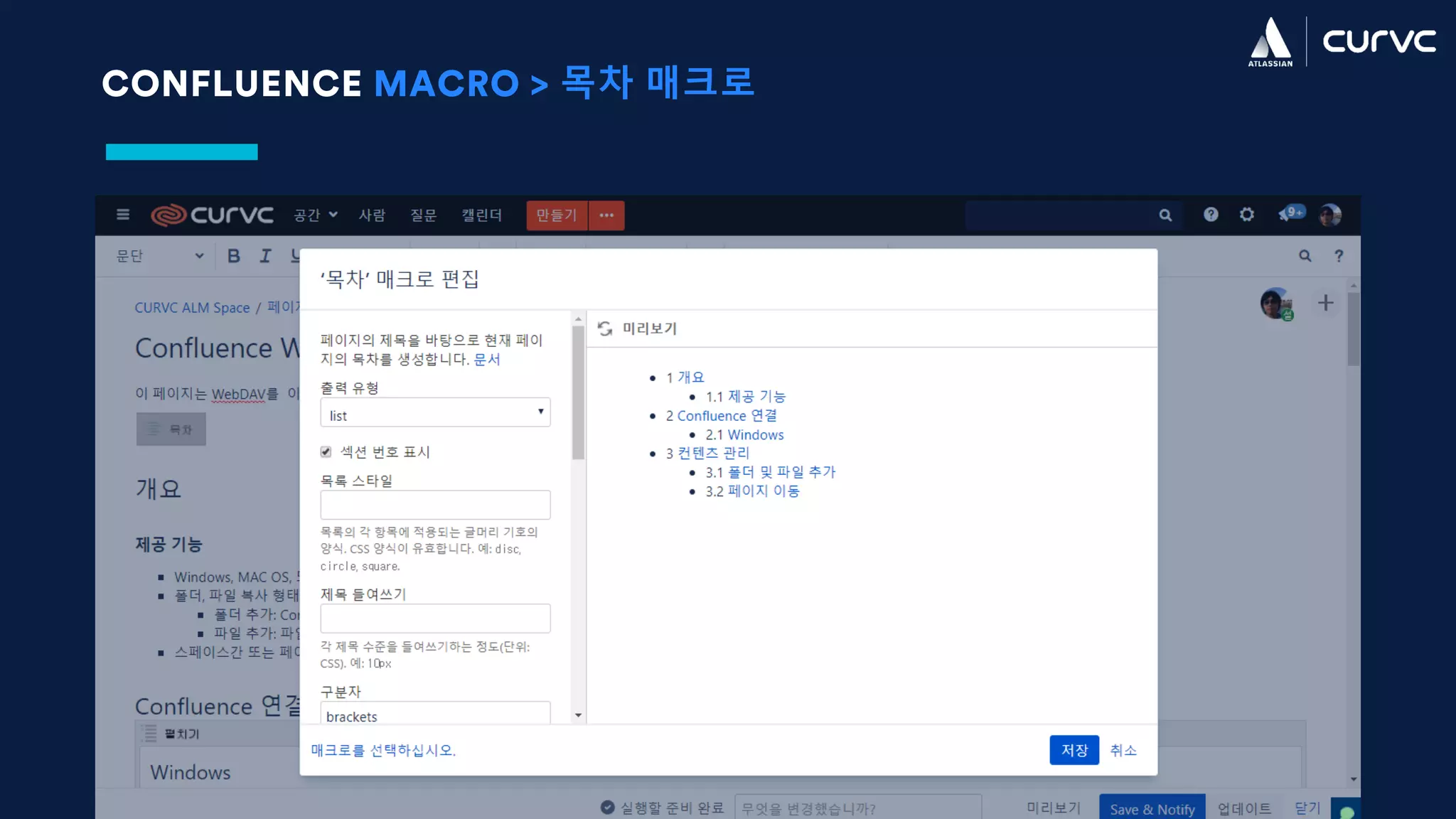Open the help question-mark menu

[1211, 215]
